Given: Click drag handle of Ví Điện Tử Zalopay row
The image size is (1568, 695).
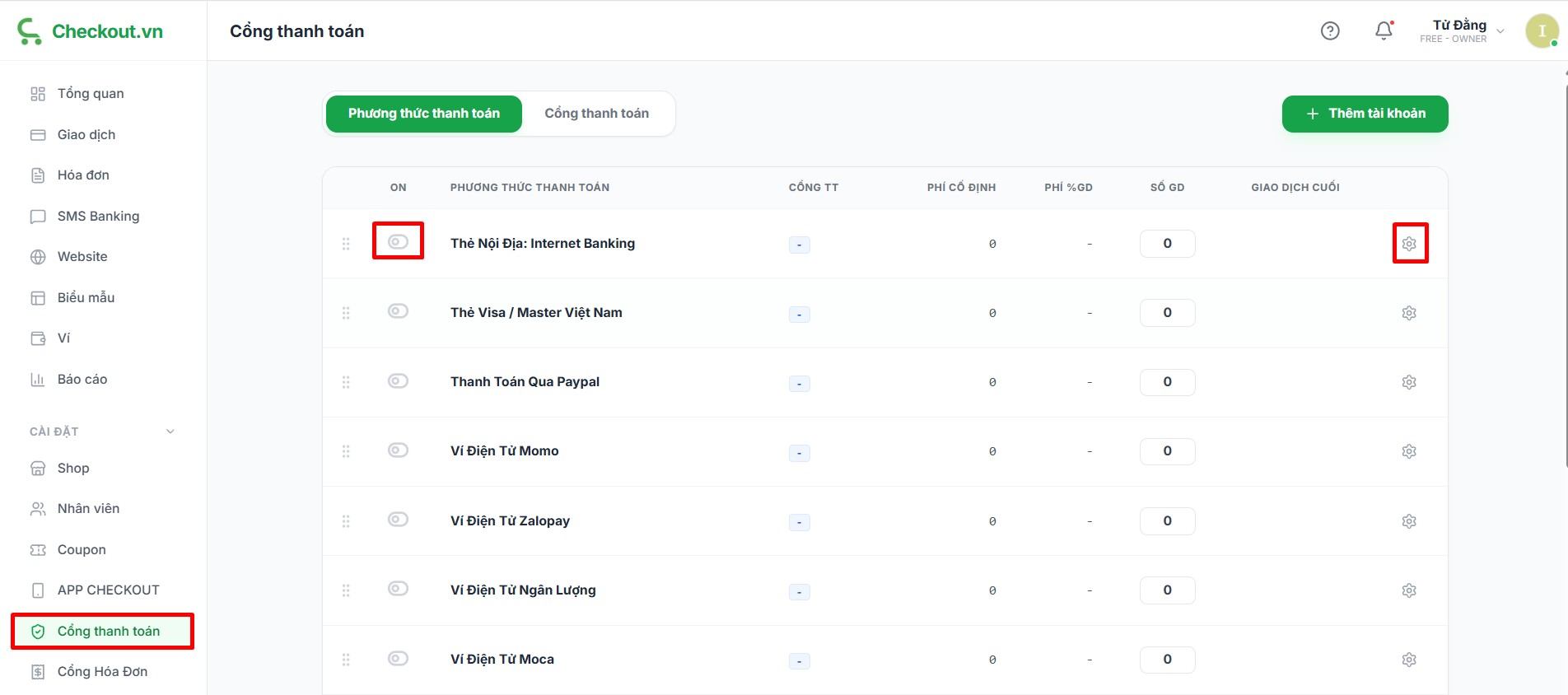Looking at the screenshot, I should (x=346, y=521).
